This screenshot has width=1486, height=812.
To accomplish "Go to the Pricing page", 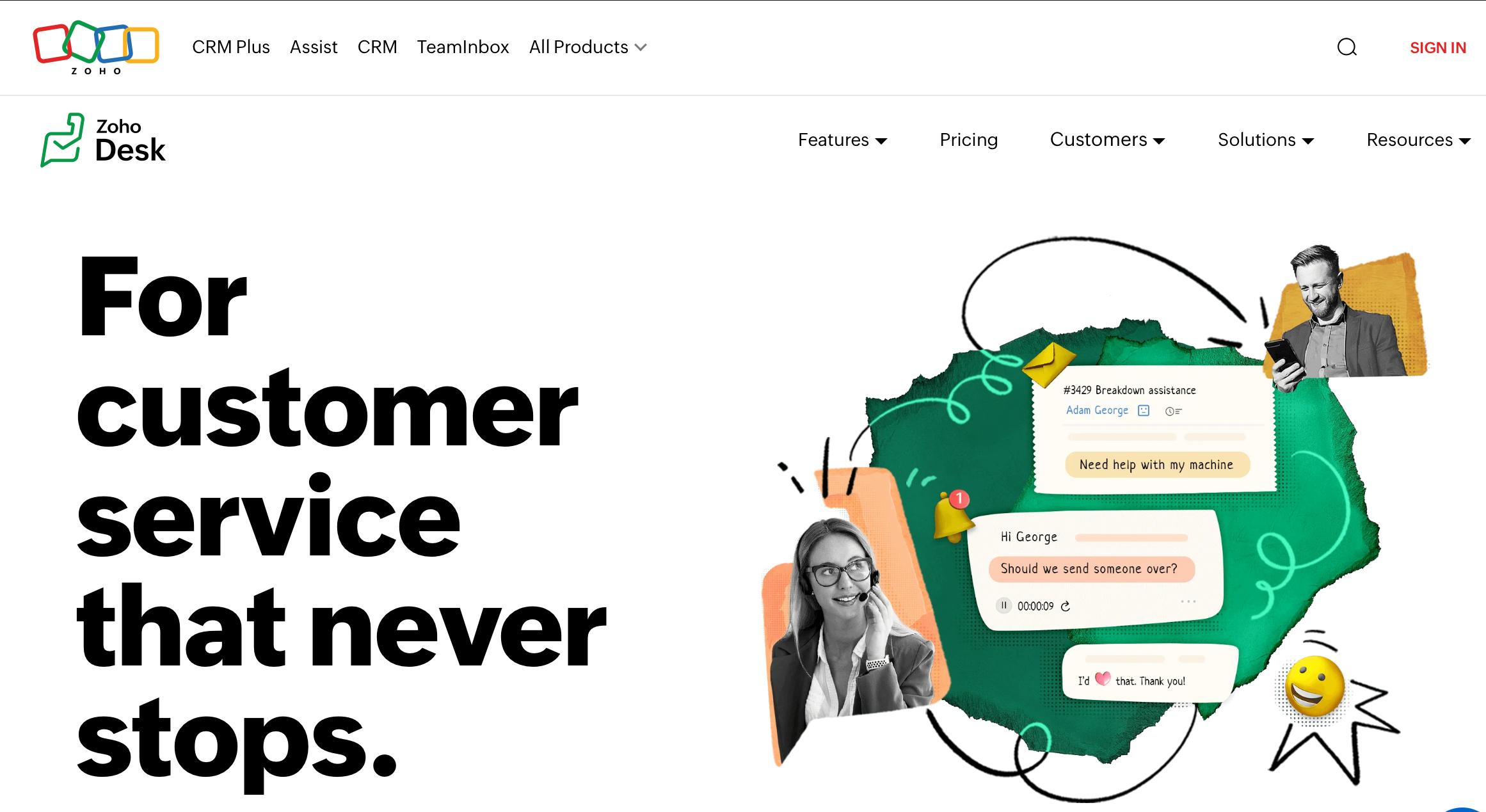I will (x=968, y=140).
